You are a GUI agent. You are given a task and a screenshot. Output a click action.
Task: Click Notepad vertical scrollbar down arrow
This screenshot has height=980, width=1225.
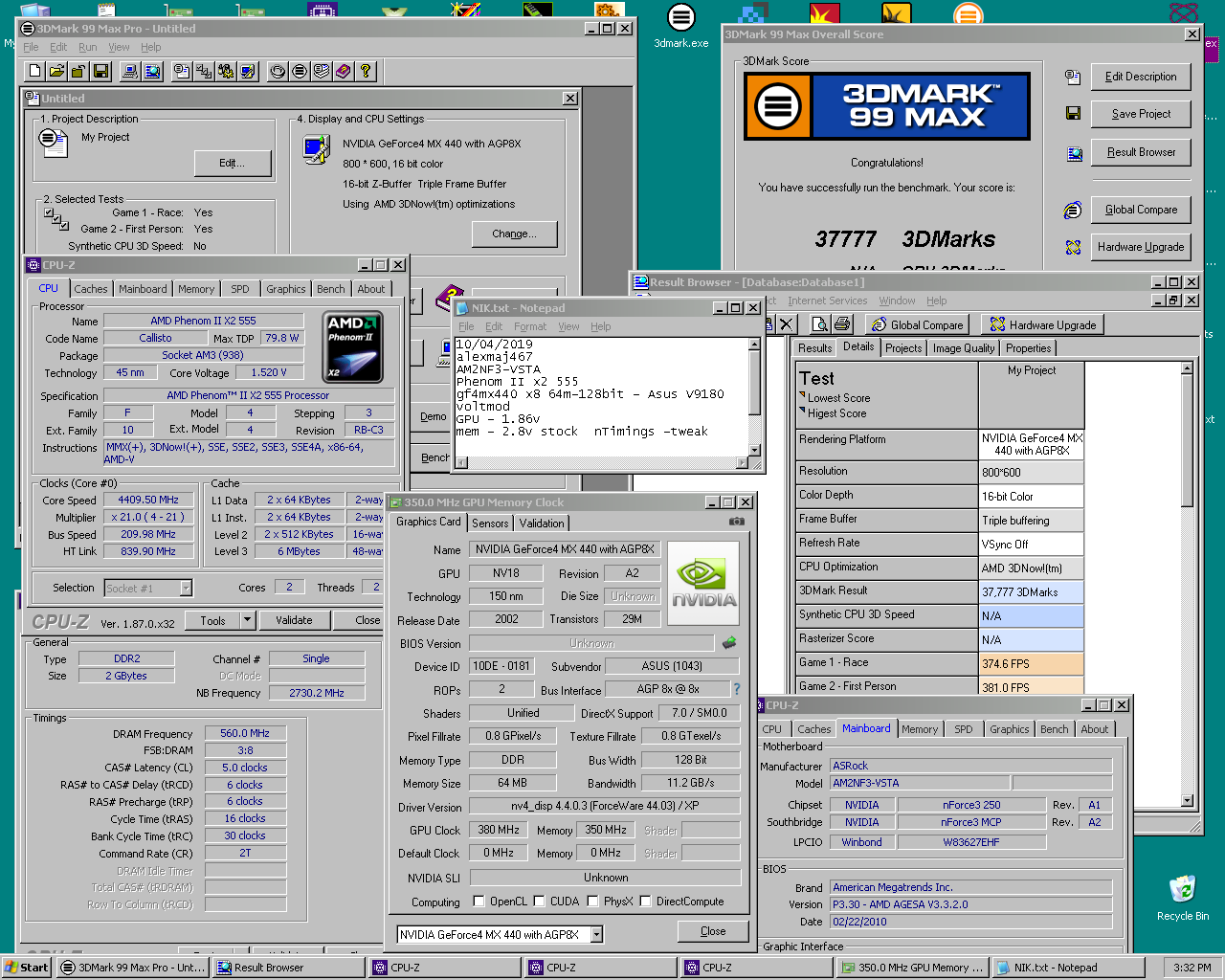click(x=754, y=450)
